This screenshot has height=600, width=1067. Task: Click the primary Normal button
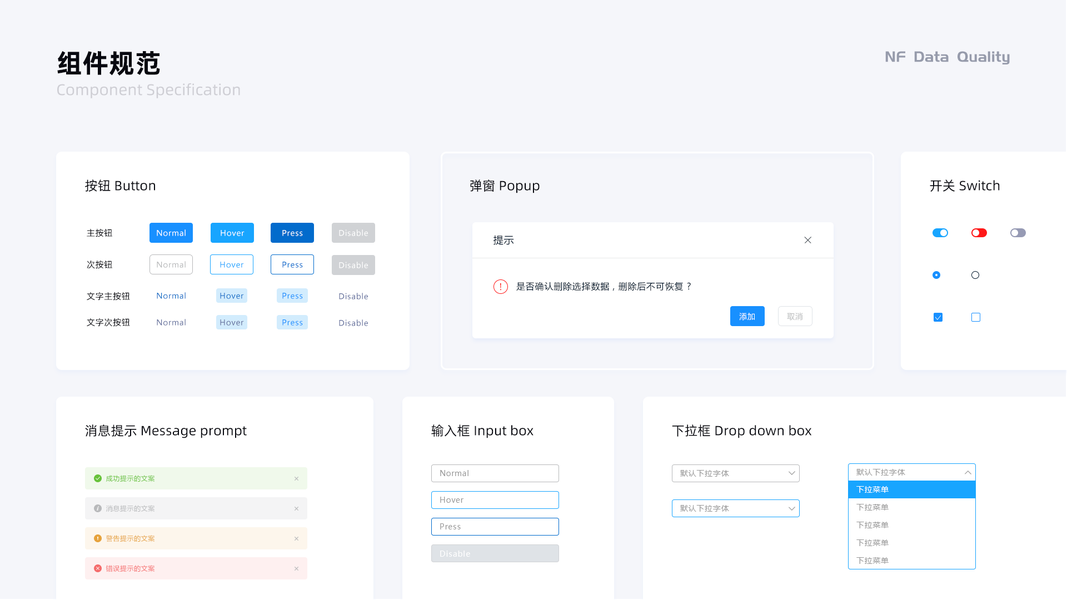pyautogui.click(x=171, y=233)
